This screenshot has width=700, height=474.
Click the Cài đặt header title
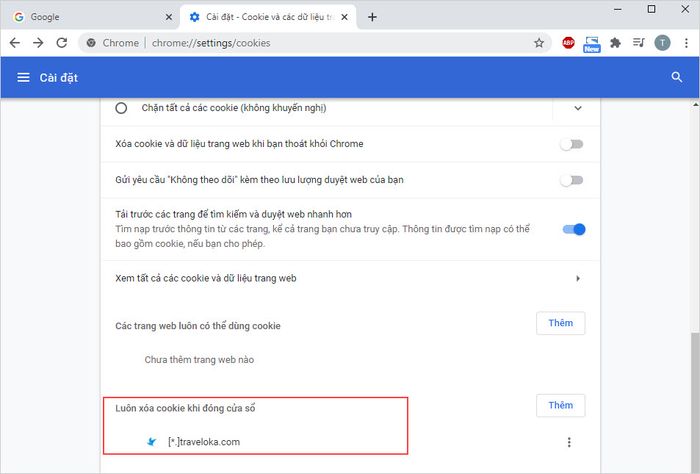tap(58, 78)
